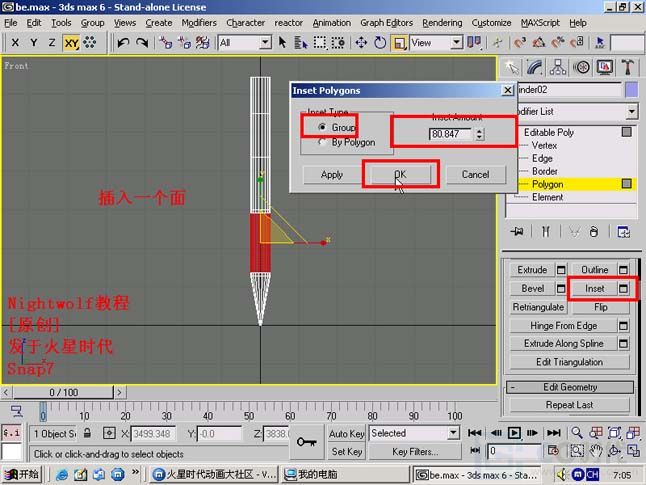Select Element sub-object level

pyautogui.click(x=547, y=197)
